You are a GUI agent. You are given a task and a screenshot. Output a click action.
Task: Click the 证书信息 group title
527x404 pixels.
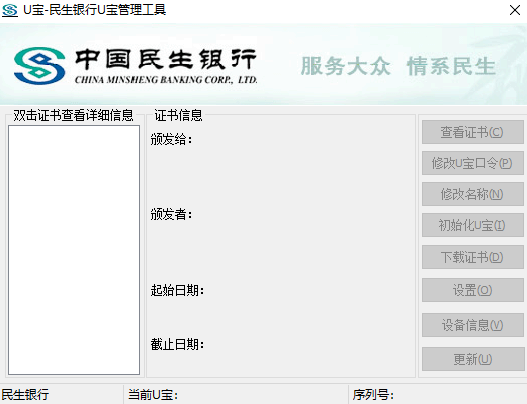[x=178, y=115]
